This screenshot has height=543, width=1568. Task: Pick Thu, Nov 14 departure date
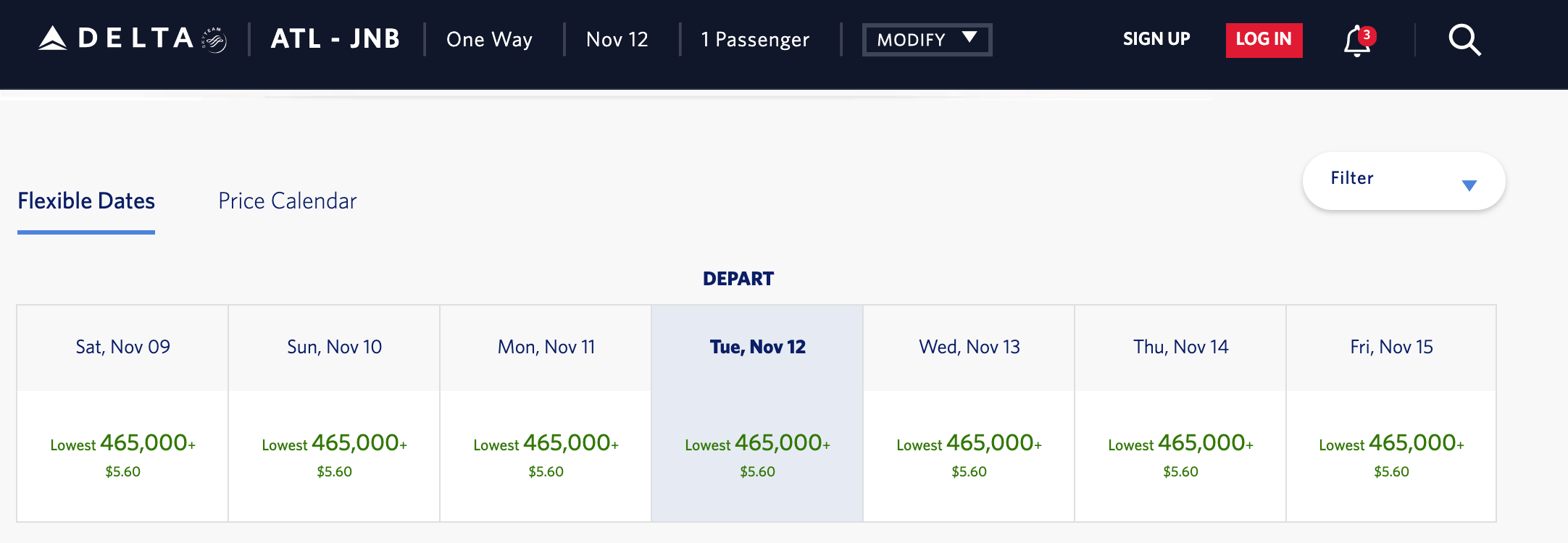click(1180, 413)
